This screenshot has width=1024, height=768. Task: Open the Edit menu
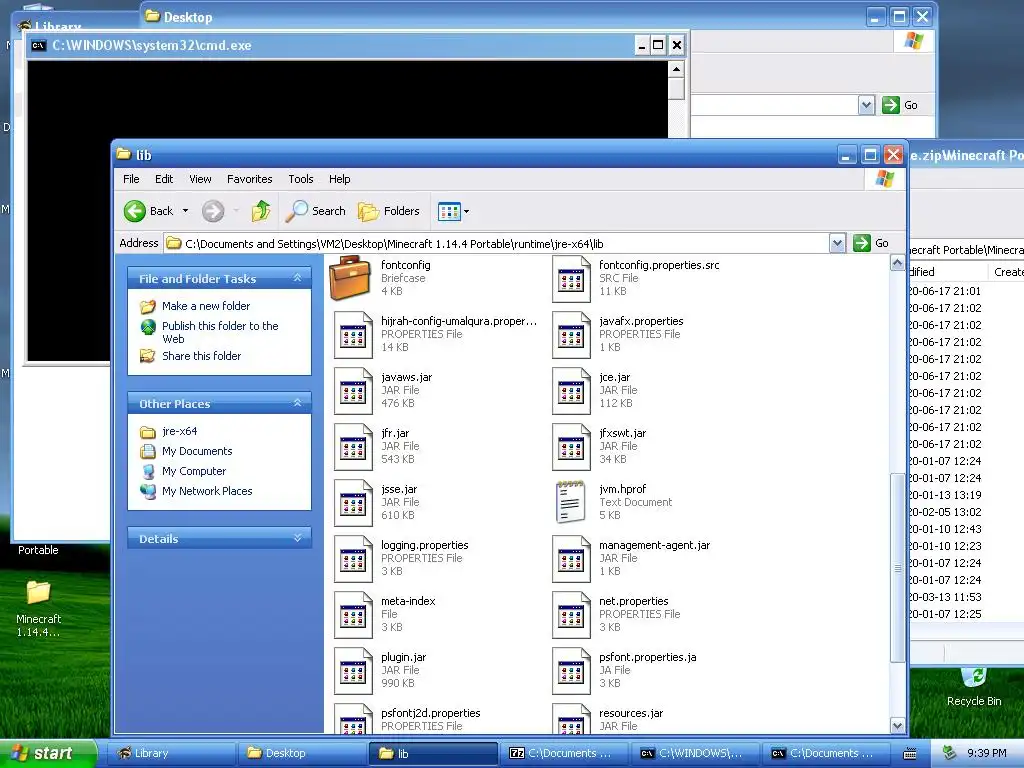pos(164,179)
